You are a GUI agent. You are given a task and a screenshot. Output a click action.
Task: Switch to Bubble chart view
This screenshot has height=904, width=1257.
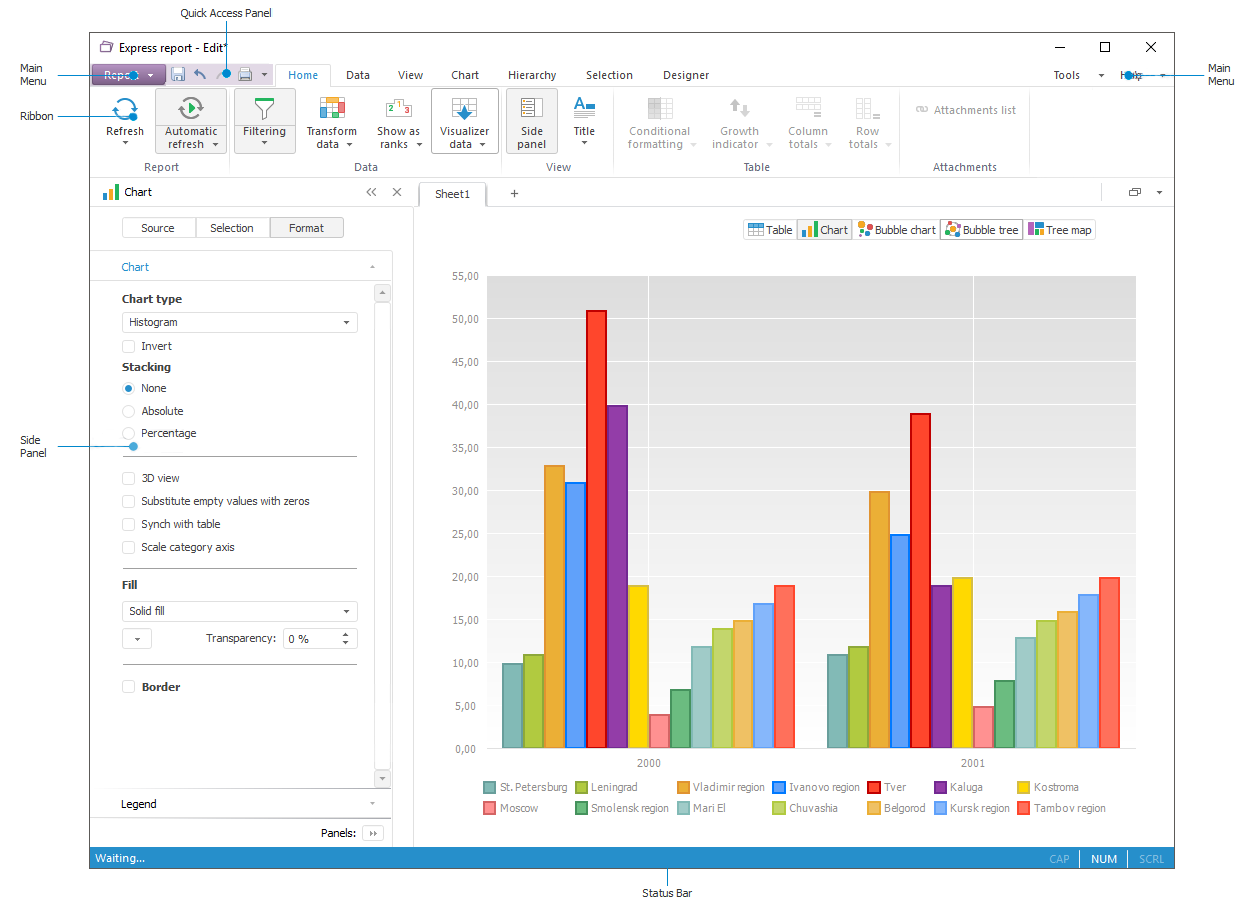[x=897, y=230]
